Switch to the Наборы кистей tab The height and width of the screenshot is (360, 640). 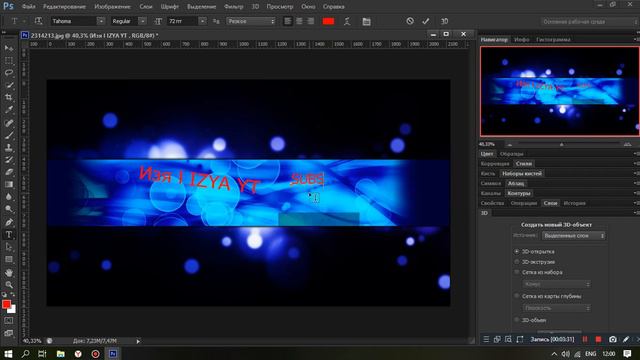tap(522, 173)
